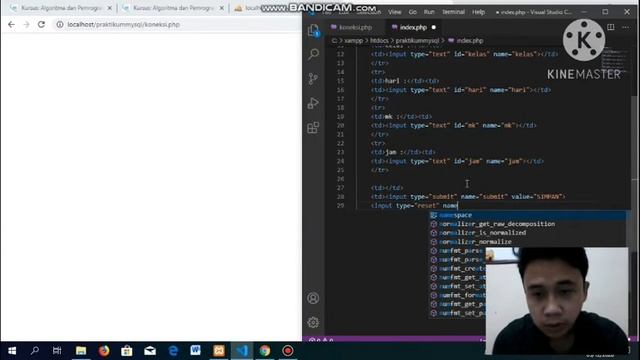Go back in the browser
640x360 pixels.
11,24
